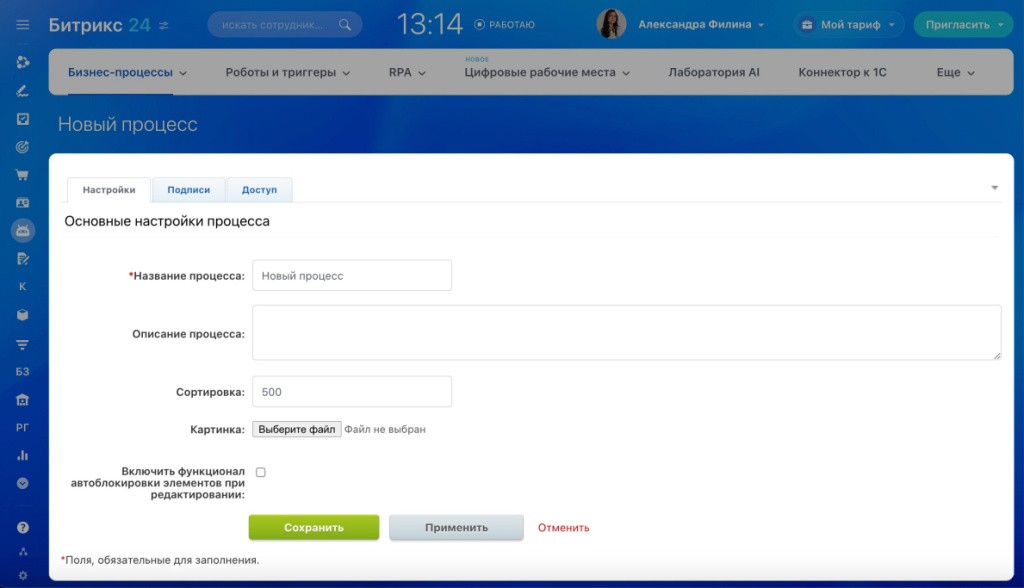Click the target goal icon in sidebar
Viewport: 1024px width, 588px height.
pyautogui.click(x=22, y=147)
